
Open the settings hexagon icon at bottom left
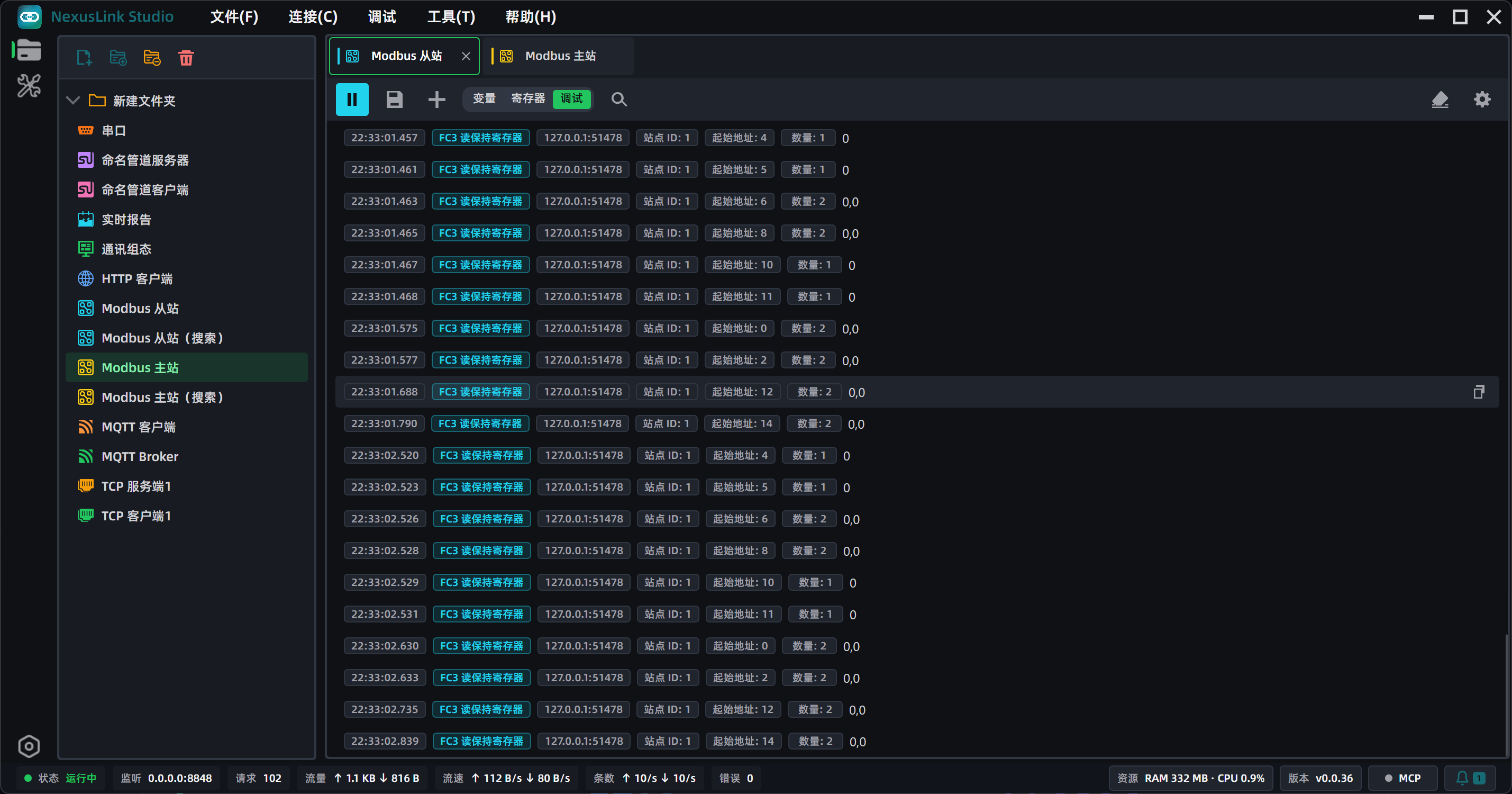tap(29, 746)
